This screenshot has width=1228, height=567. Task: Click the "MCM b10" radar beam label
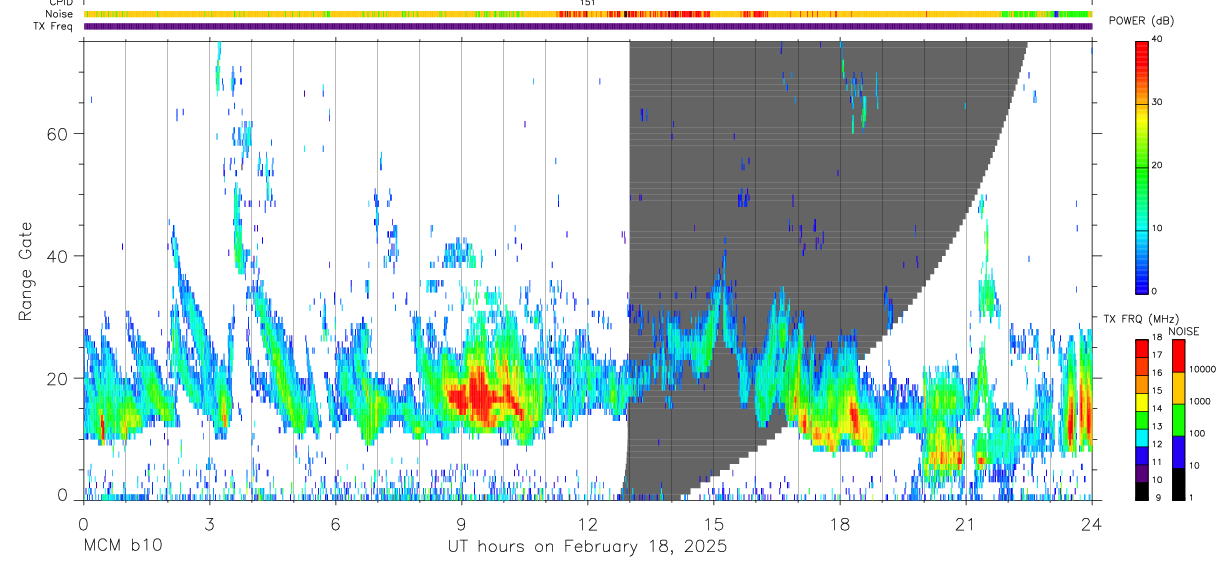(122, 547)
